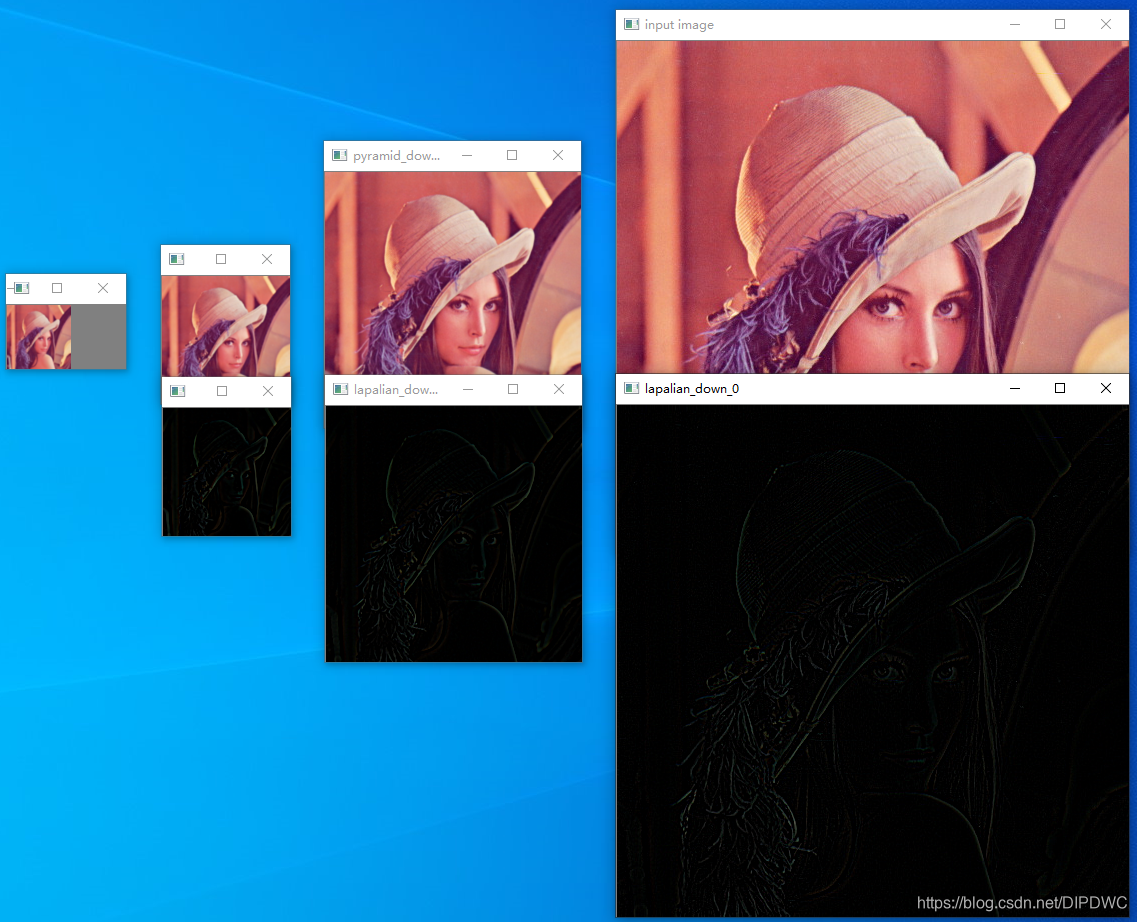
Task: Click the app icon of the small untitled dark edge-image window
Action: (178, 391)
